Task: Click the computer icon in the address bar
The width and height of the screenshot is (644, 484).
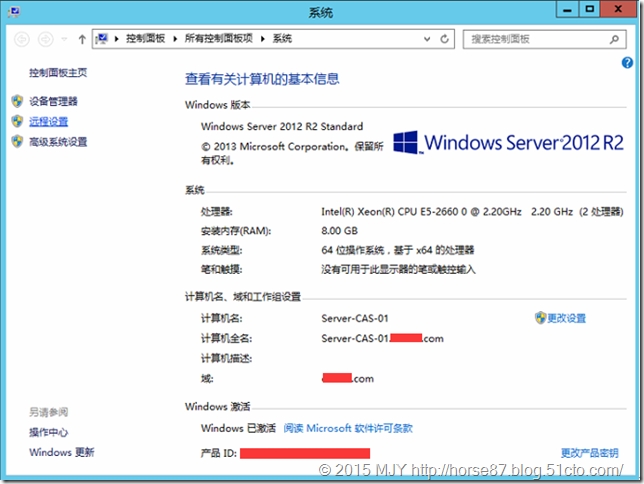Action: tap(102, 39)
